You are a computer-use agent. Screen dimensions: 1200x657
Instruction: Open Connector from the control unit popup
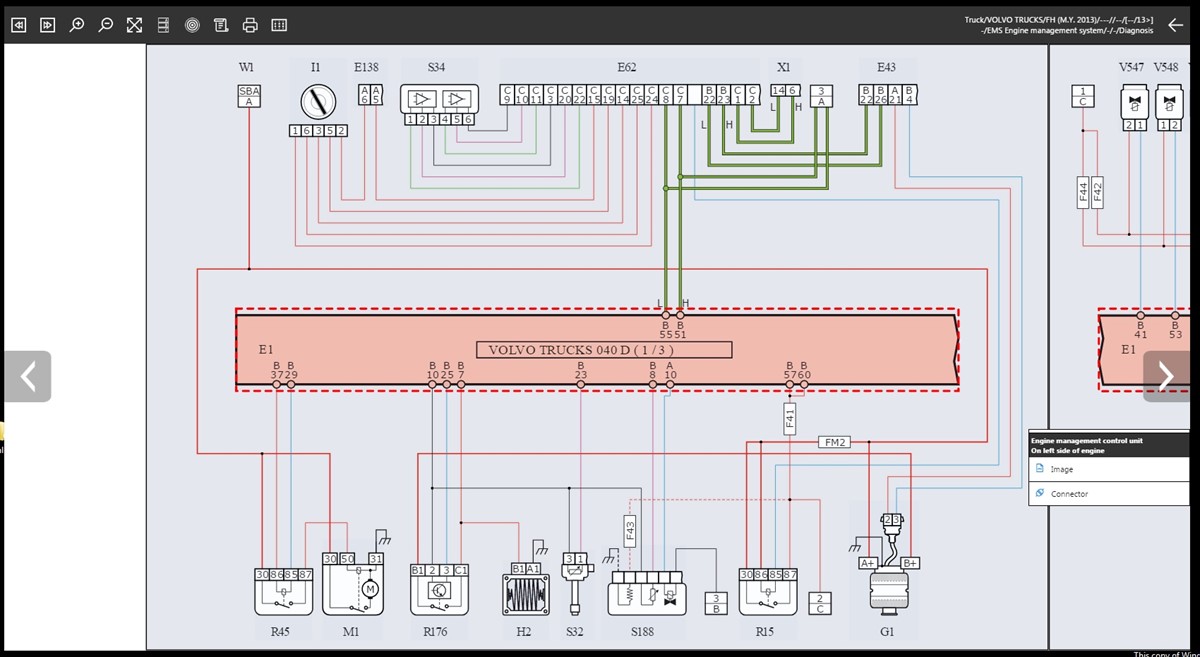1069,493
